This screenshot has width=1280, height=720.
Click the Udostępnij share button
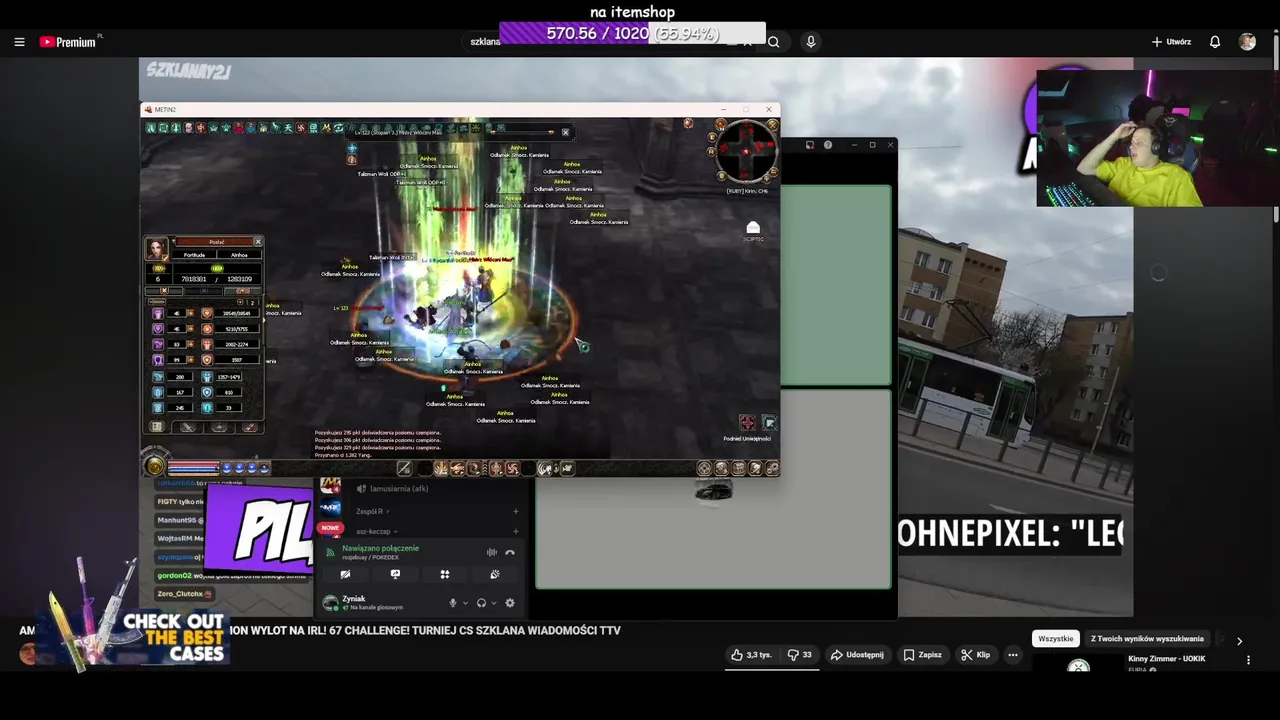coord(857,655)
